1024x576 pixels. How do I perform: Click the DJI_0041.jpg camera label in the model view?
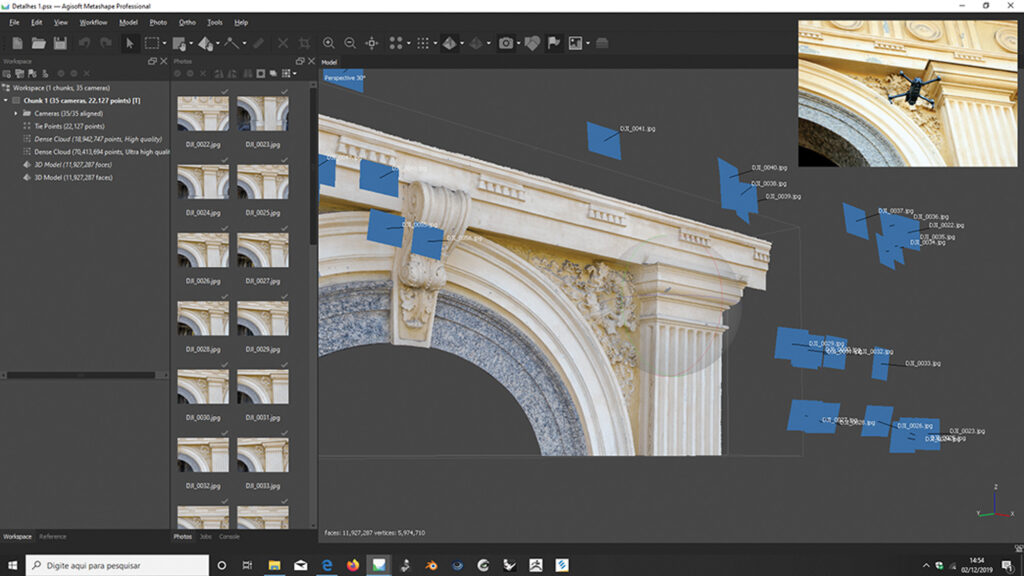click(637, 129)
